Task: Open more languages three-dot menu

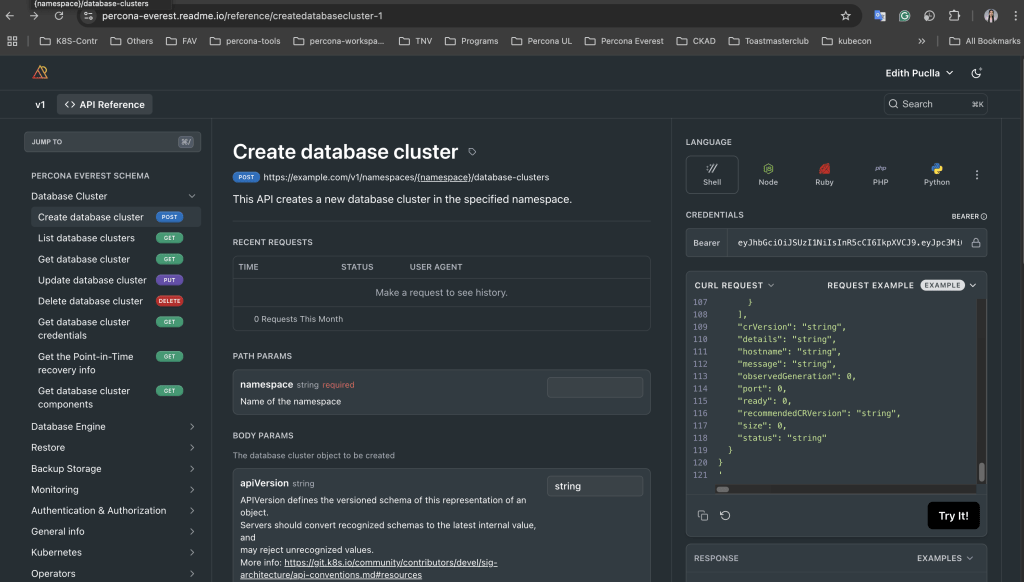Action: pos(977,174)
